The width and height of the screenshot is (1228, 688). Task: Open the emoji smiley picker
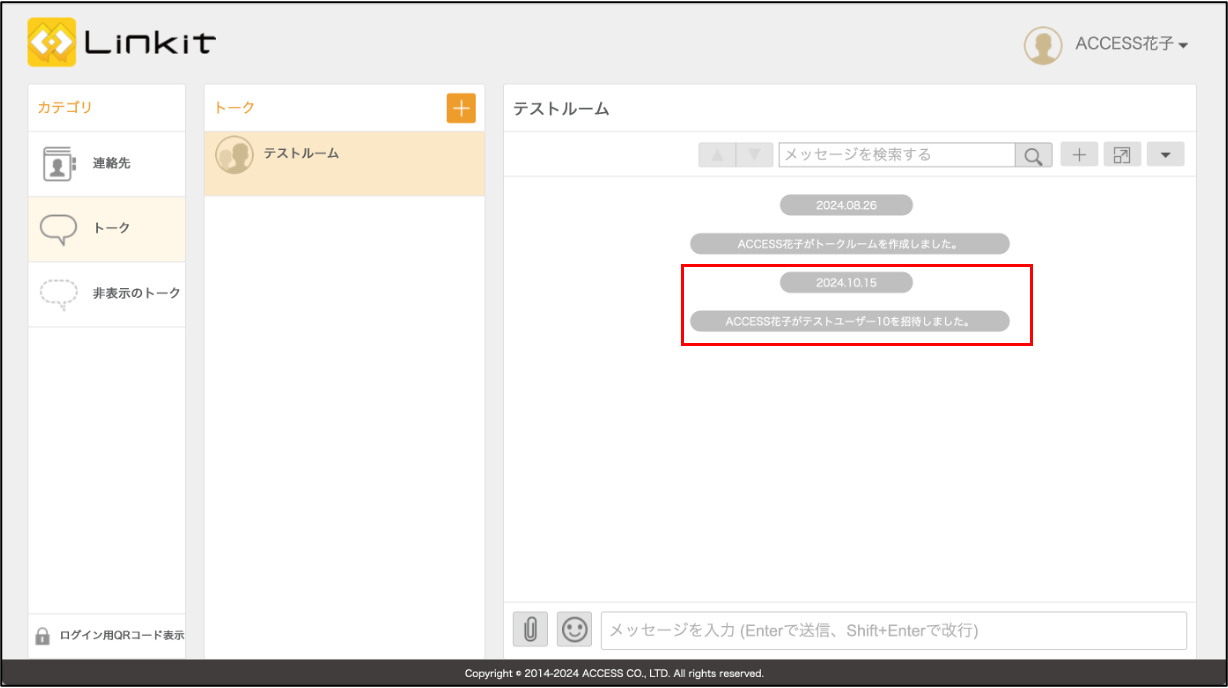click(574, 629)
